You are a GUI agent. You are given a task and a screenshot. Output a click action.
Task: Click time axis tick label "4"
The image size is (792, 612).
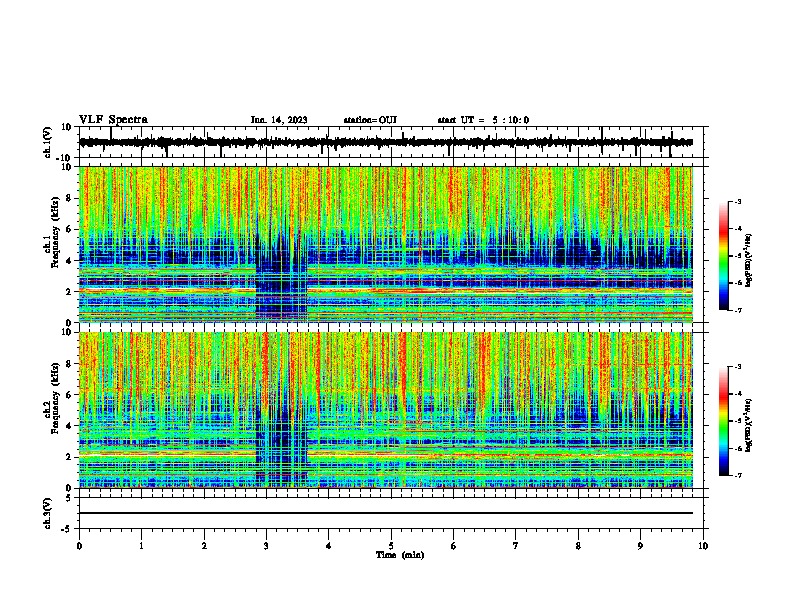329,546
